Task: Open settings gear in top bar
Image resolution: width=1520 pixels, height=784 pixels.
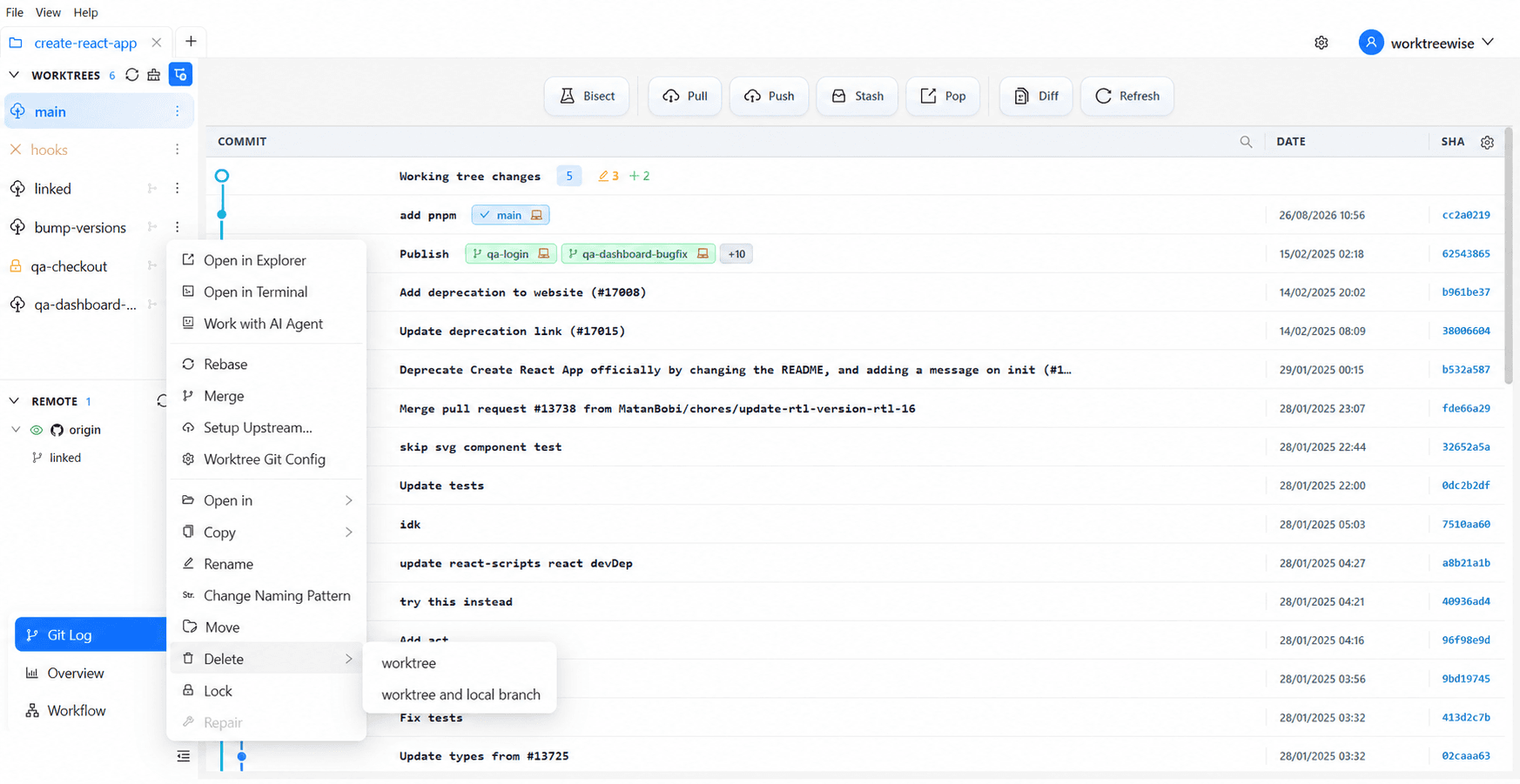Action: (x=1322, y=43)
